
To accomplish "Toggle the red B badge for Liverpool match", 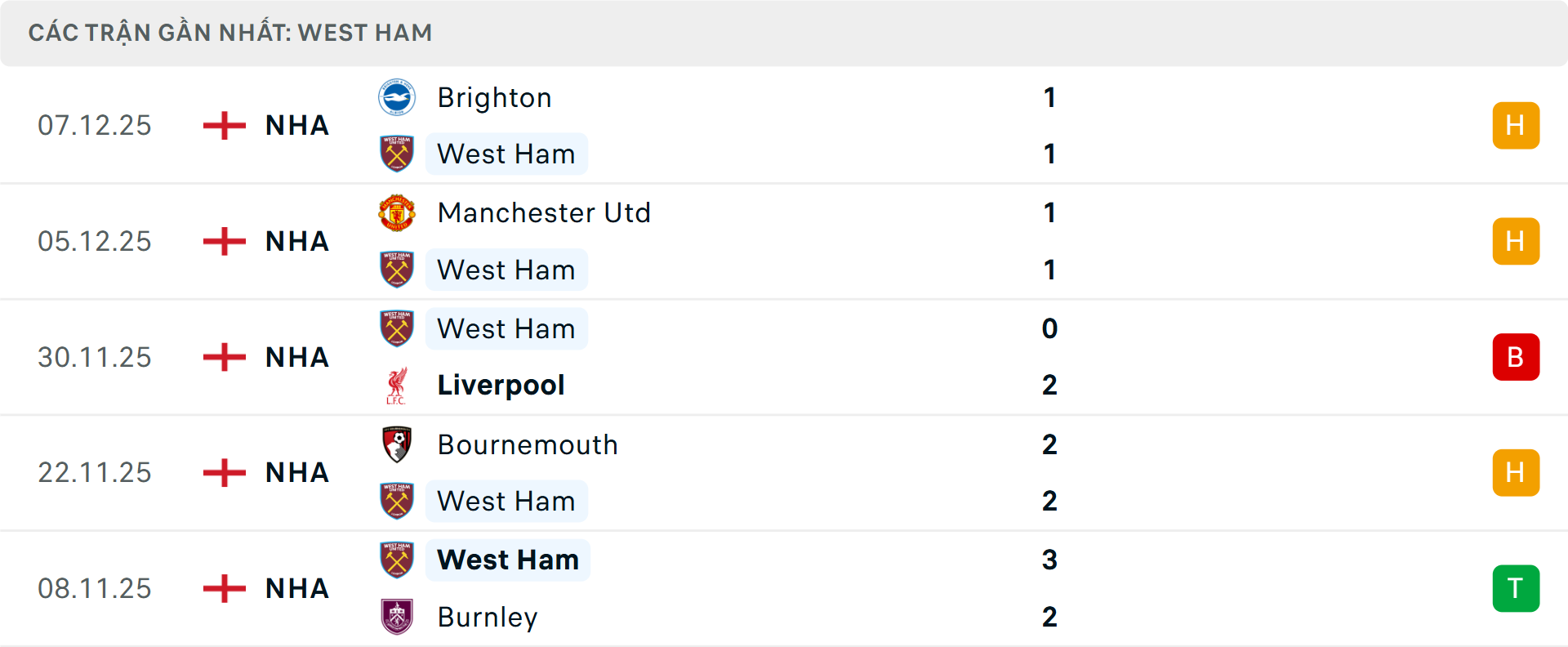I will point(1516,356).
